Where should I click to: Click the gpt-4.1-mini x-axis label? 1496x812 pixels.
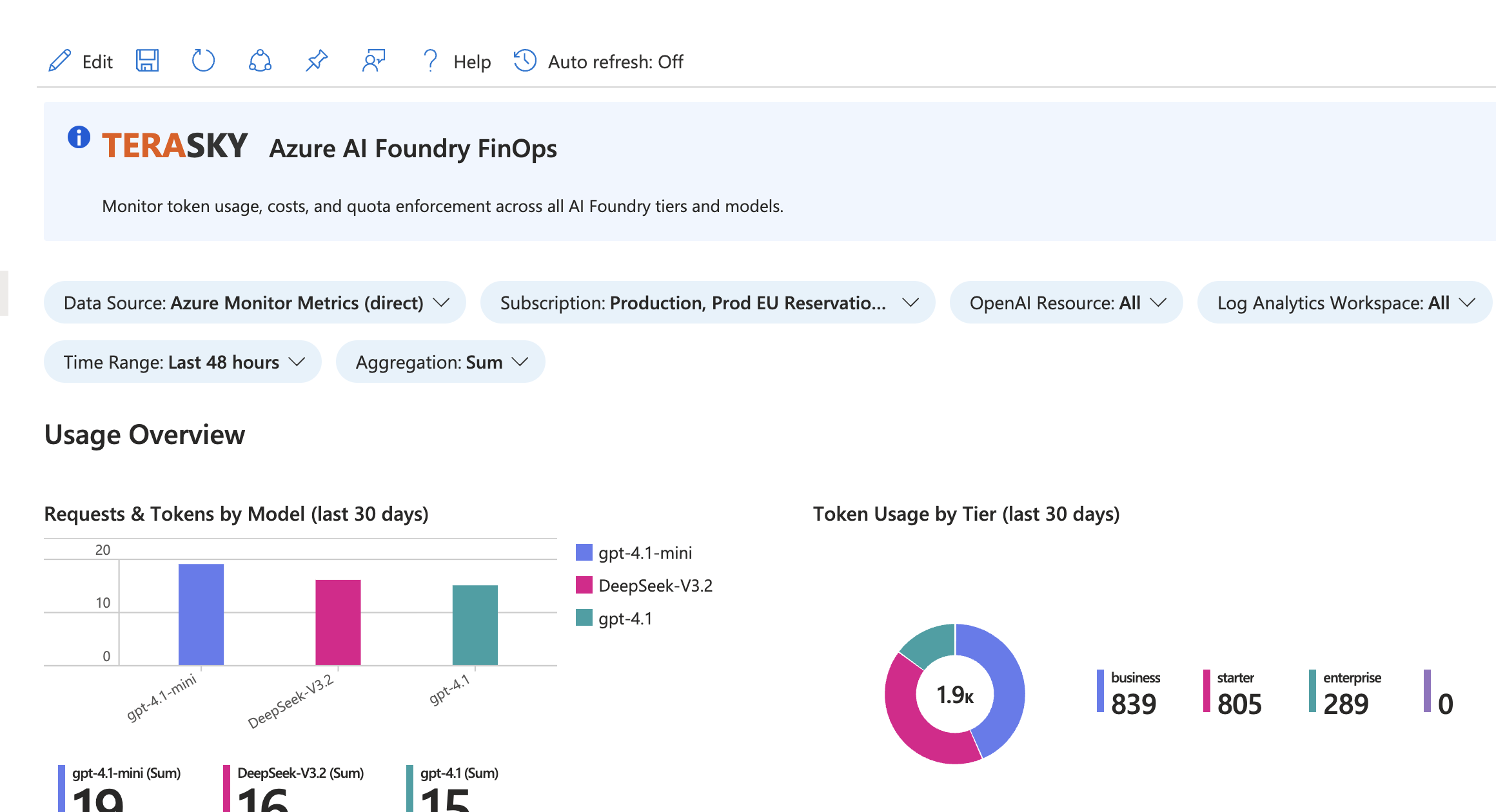pos(161,697)
